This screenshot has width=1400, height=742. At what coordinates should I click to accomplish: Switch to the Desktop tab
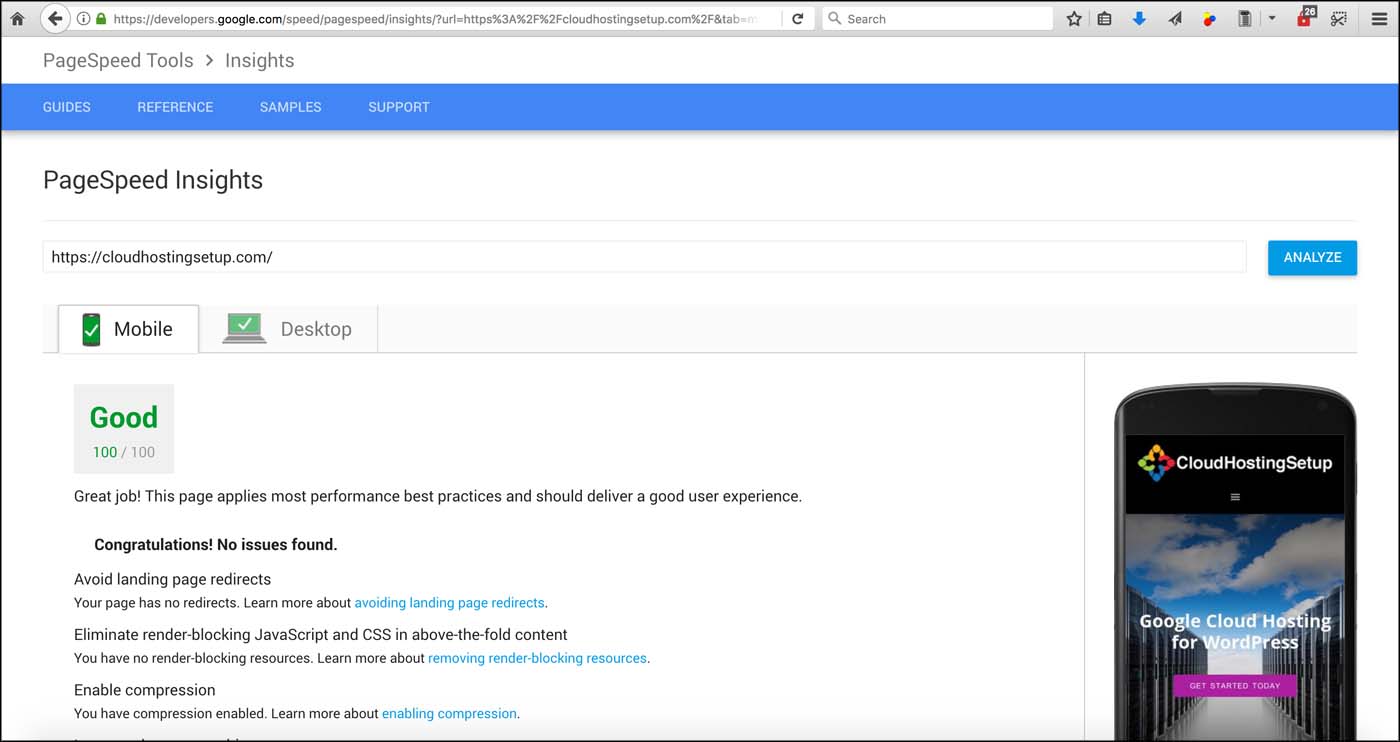click(x=288, y=329)
